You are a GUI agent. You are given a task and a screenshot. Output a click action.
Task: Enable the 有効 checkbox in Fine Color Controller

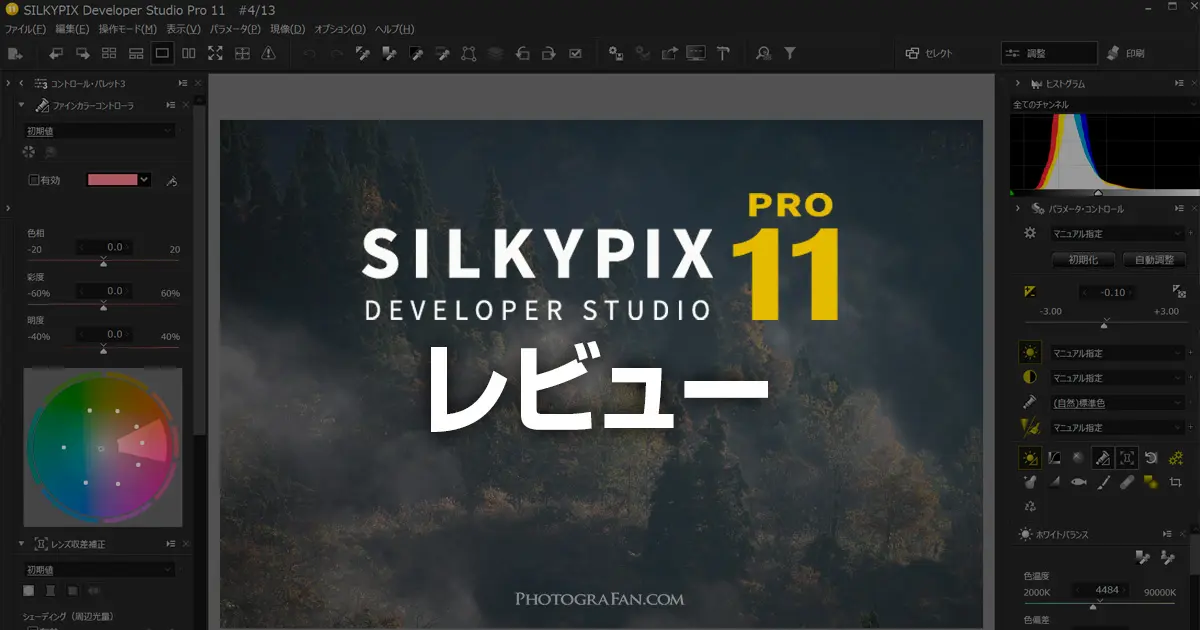[x=33, y=180]
